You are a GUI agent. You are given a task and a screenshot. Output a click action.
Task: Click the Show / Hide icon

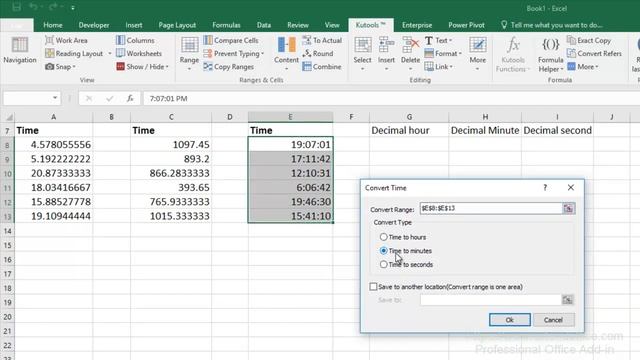(x=120, y=67)
